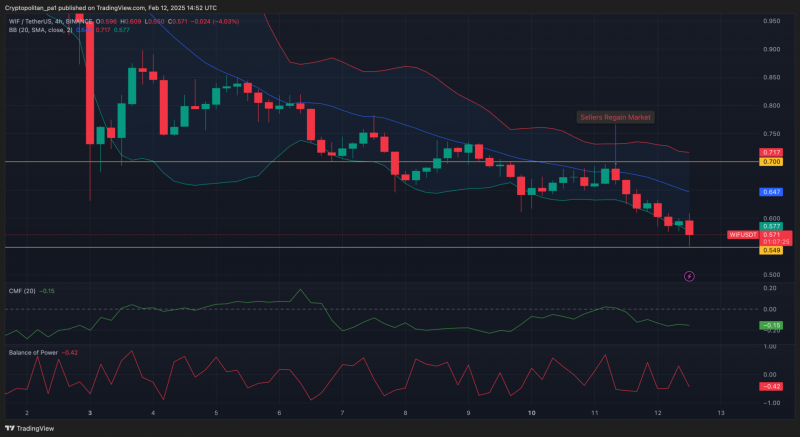The width and height of the screenshot is (800, 437).
Task: Click the 0.750 price axis tick
Action: point(771,134)
